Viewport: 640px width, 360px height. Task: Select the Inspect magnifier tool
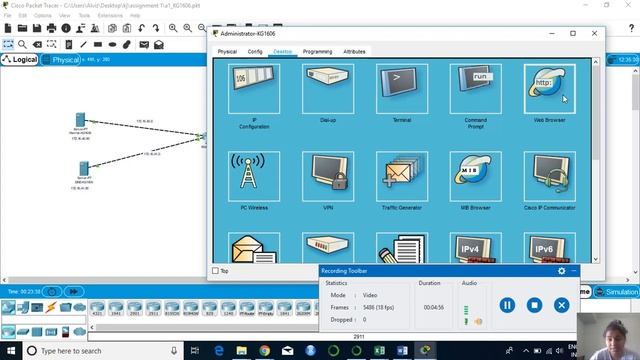tap(22, 44)
